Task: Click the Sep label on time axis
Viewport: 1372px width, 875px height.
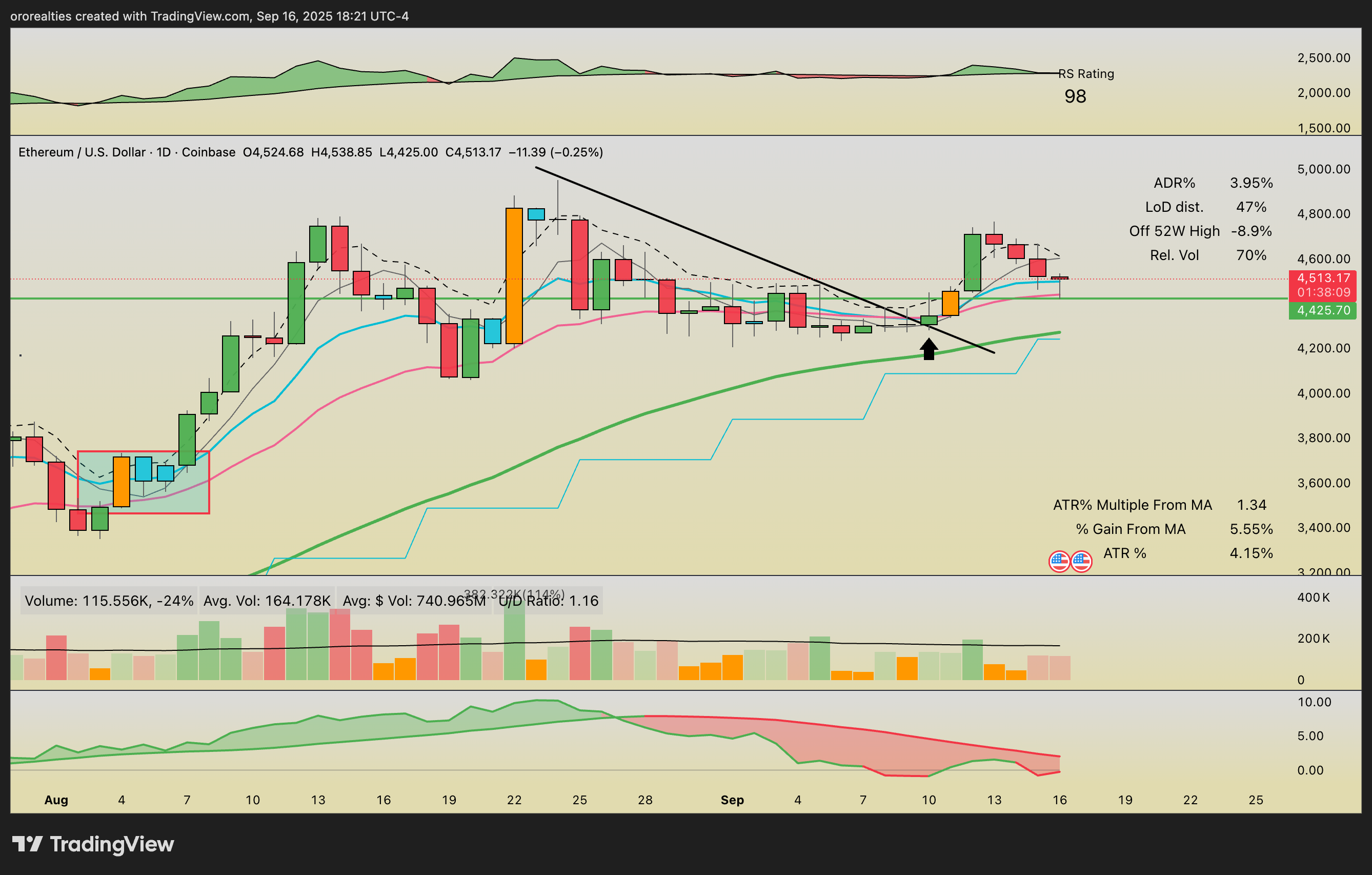Action: pos(732,800)
